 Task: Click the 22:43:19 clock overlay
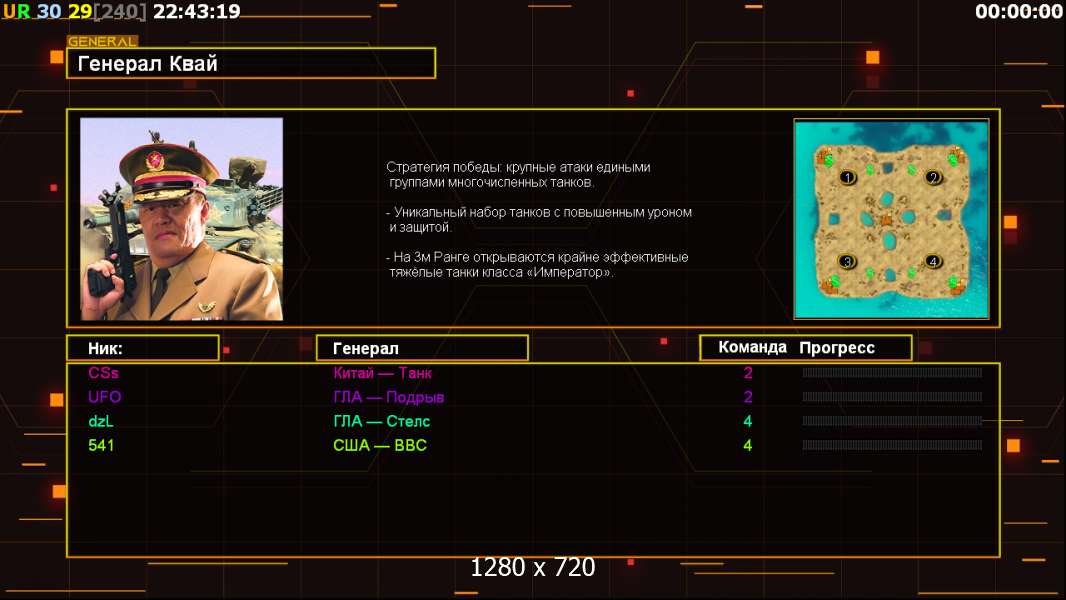[196, 12]
